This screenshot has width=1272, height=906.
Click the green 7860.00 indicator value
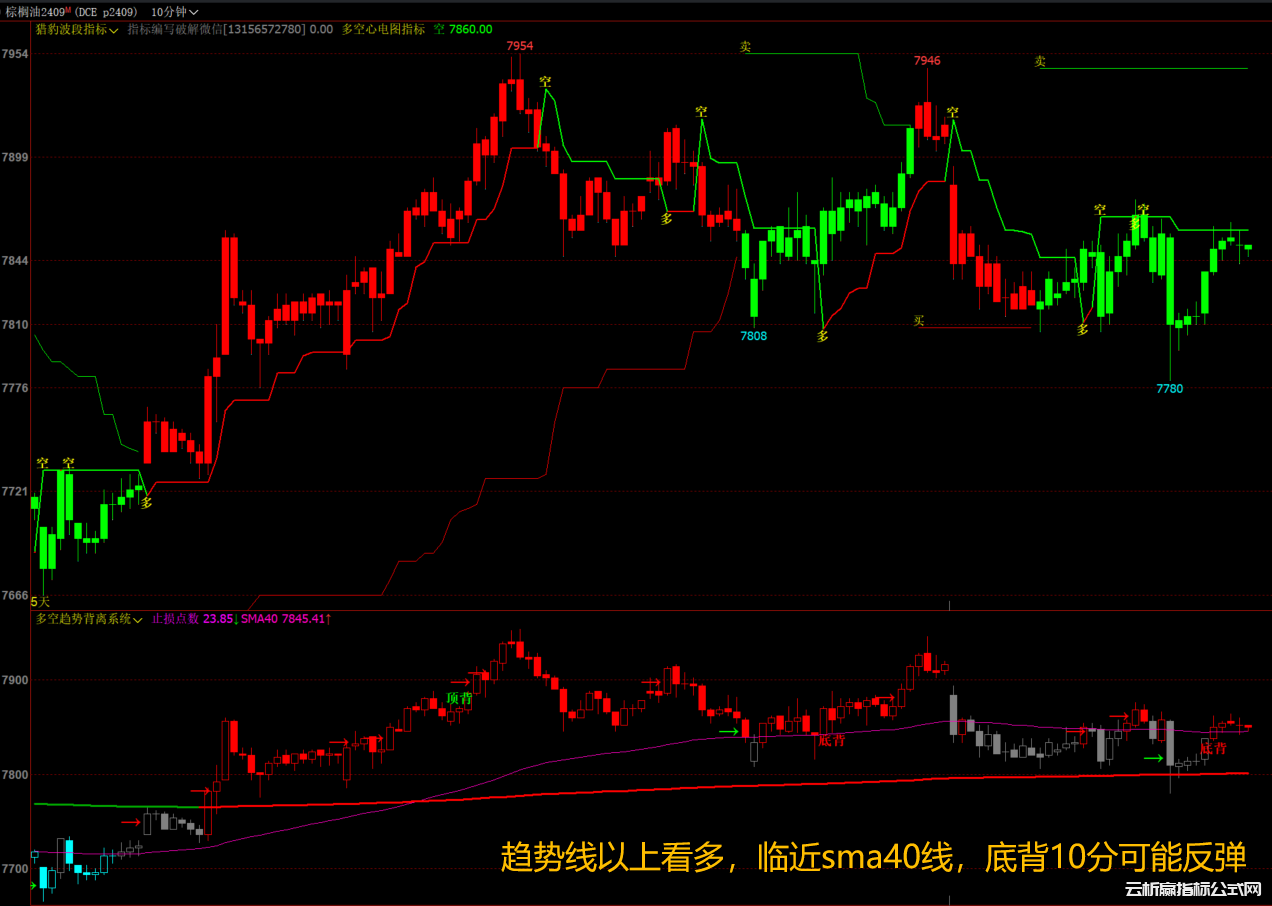click(x=471, y=29)
